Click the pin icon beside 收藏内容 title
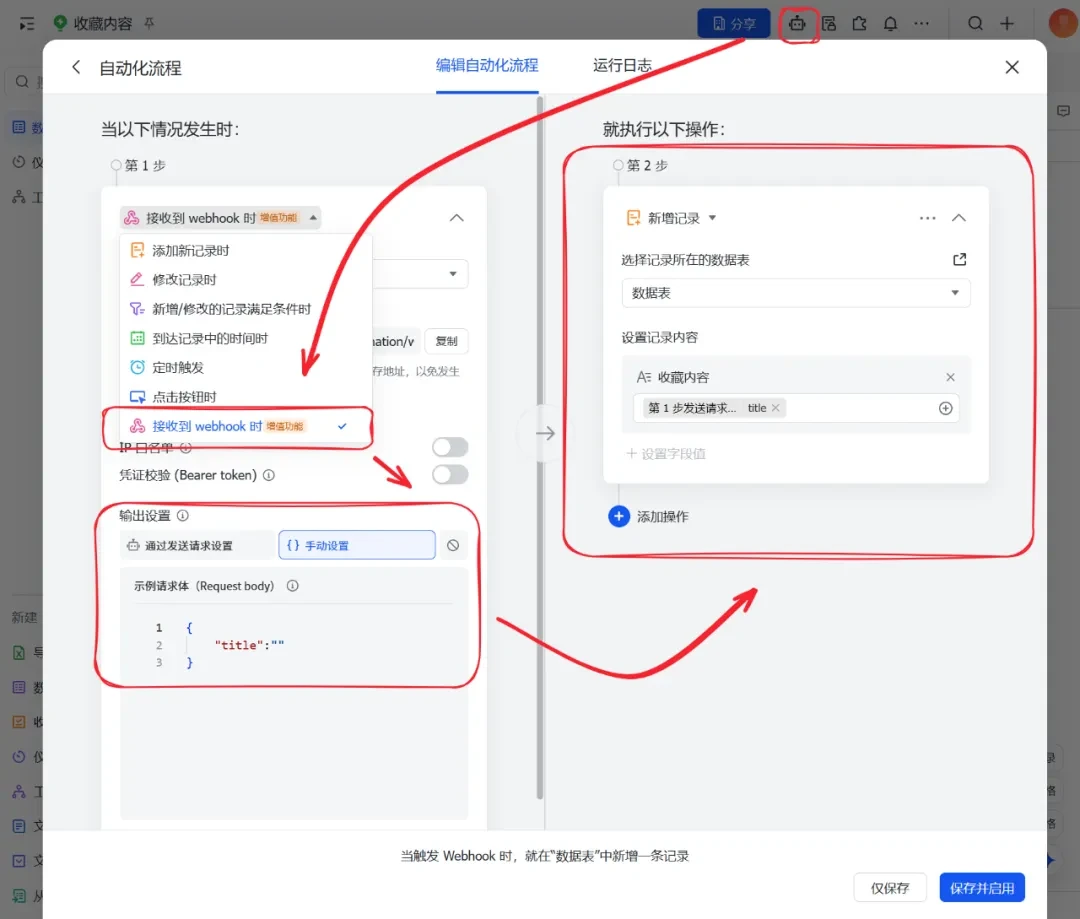This screenshot has height=919, width=1080. pos(149,23)
